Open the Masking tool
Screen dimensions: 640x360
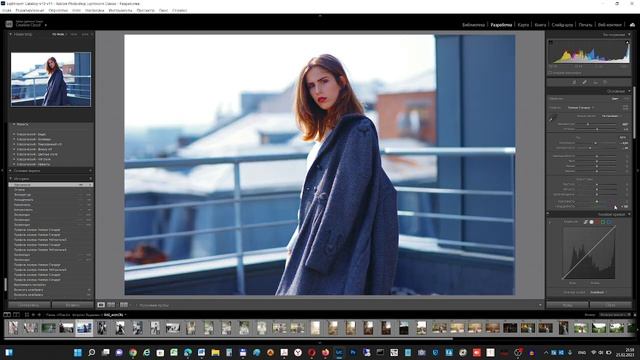[x=605, y=82]
